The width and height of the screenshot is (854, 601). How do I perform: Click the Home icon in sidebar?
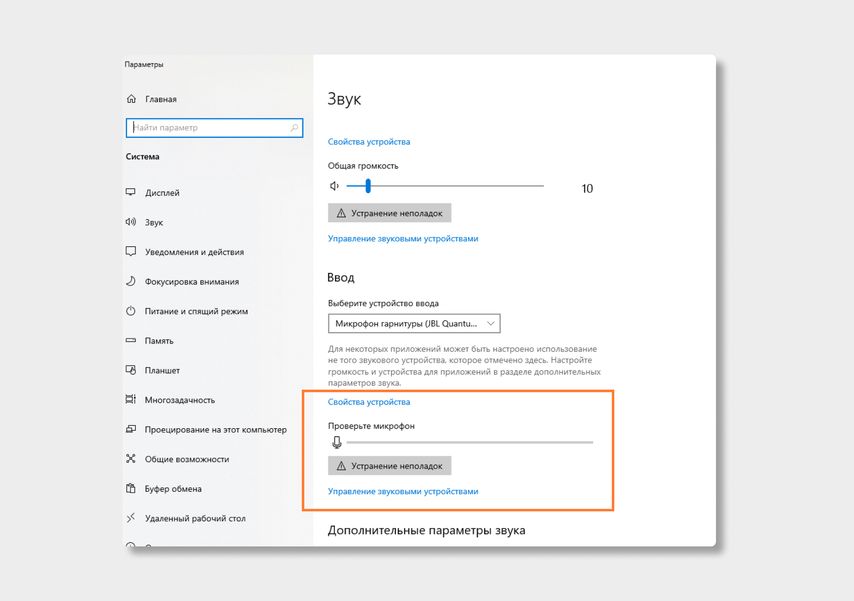point(131,99)
